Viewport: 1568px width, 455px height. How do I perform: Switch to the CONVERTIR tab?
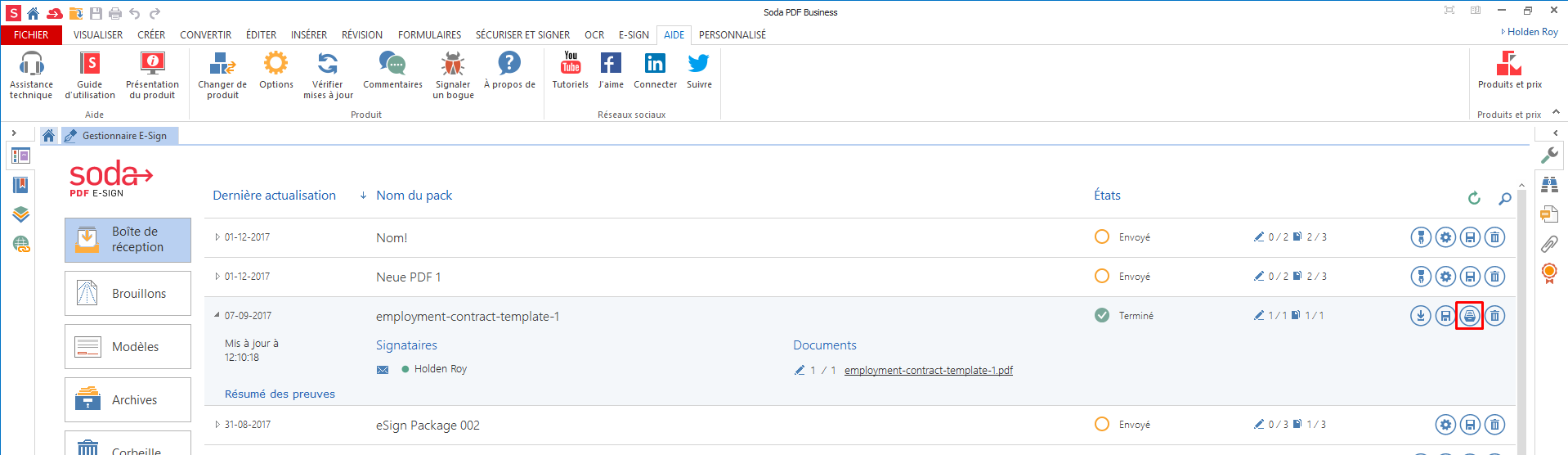[206, 35]
